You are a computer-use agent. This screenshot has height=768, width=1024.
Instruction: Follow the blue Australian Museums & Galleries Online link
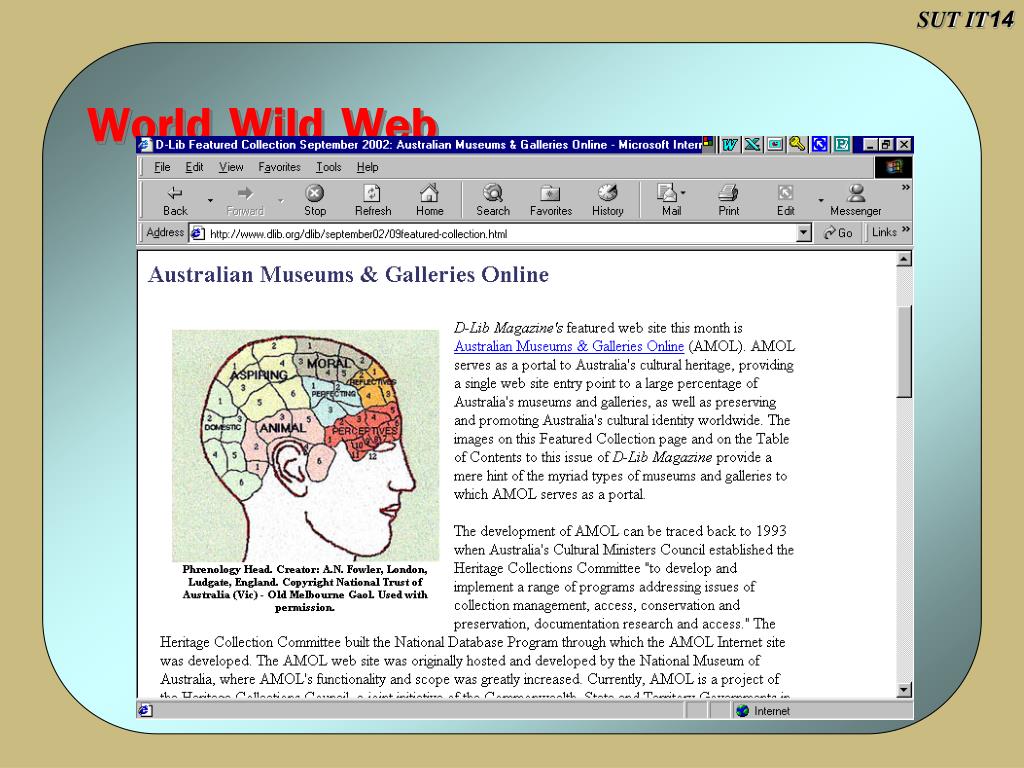pyautogui.click(x=569, y=346)
